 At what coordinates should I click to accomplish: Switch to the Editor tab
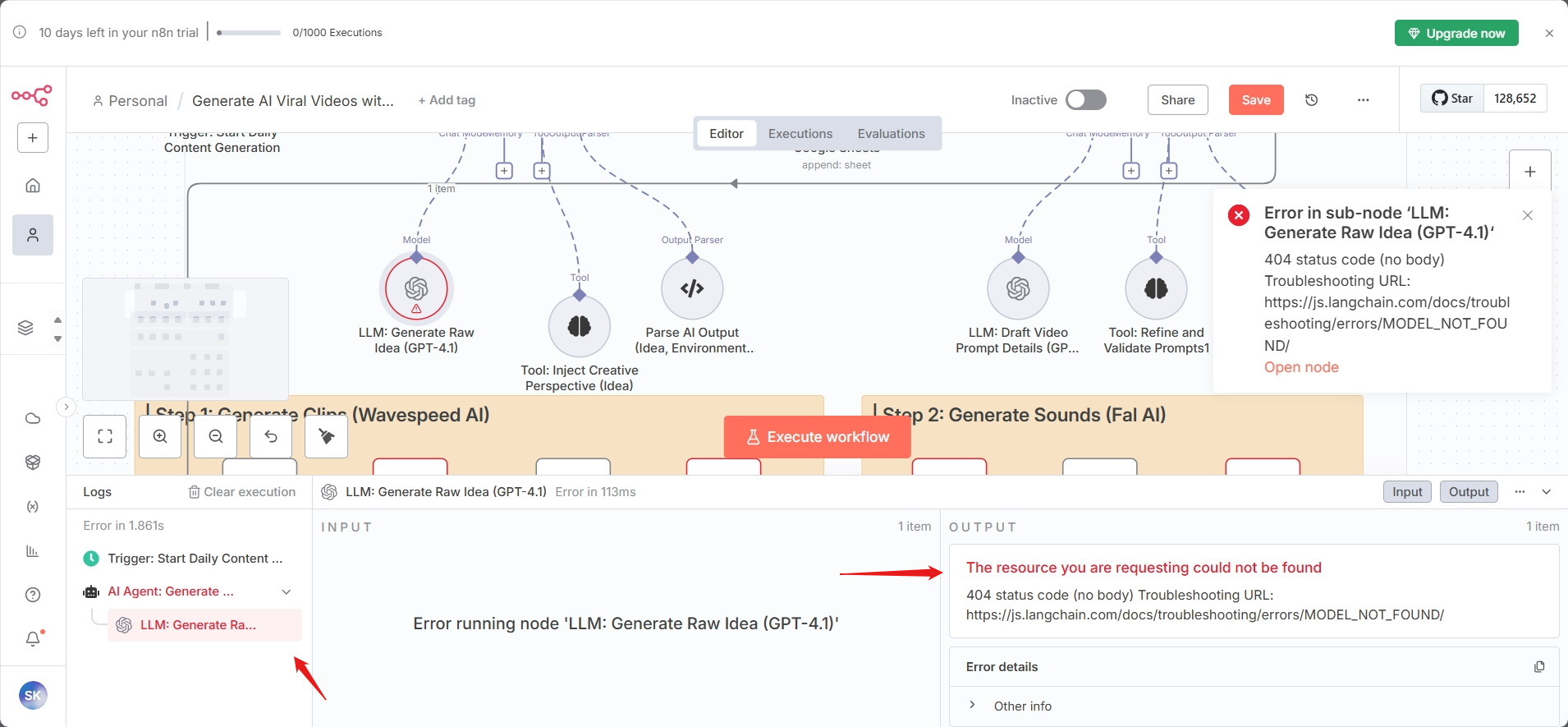coord(727,134)
